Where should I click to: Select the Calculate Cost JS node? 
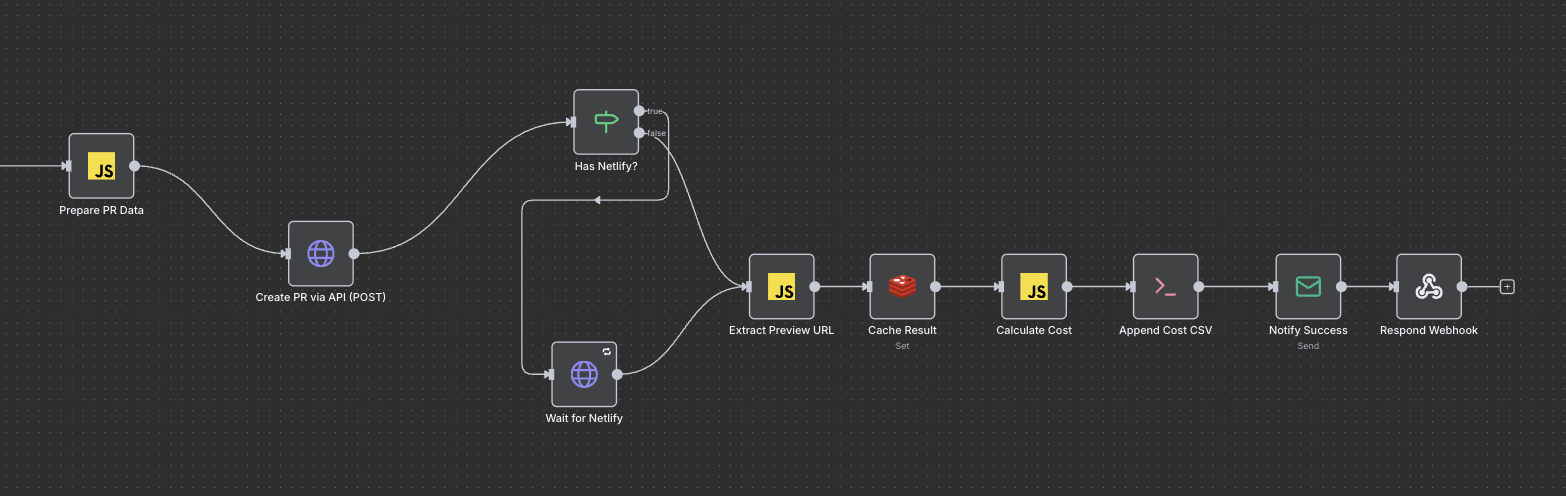tap(1034, 286)
